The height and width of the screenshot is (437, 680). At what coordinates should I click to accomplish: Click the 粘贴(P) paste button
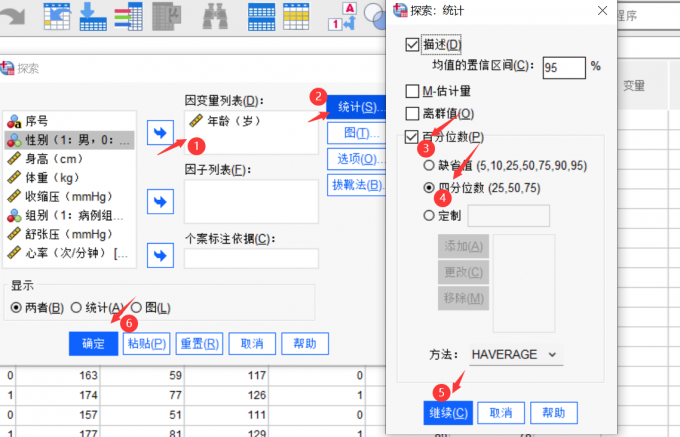pyautogui.click(x=147, y=344)
